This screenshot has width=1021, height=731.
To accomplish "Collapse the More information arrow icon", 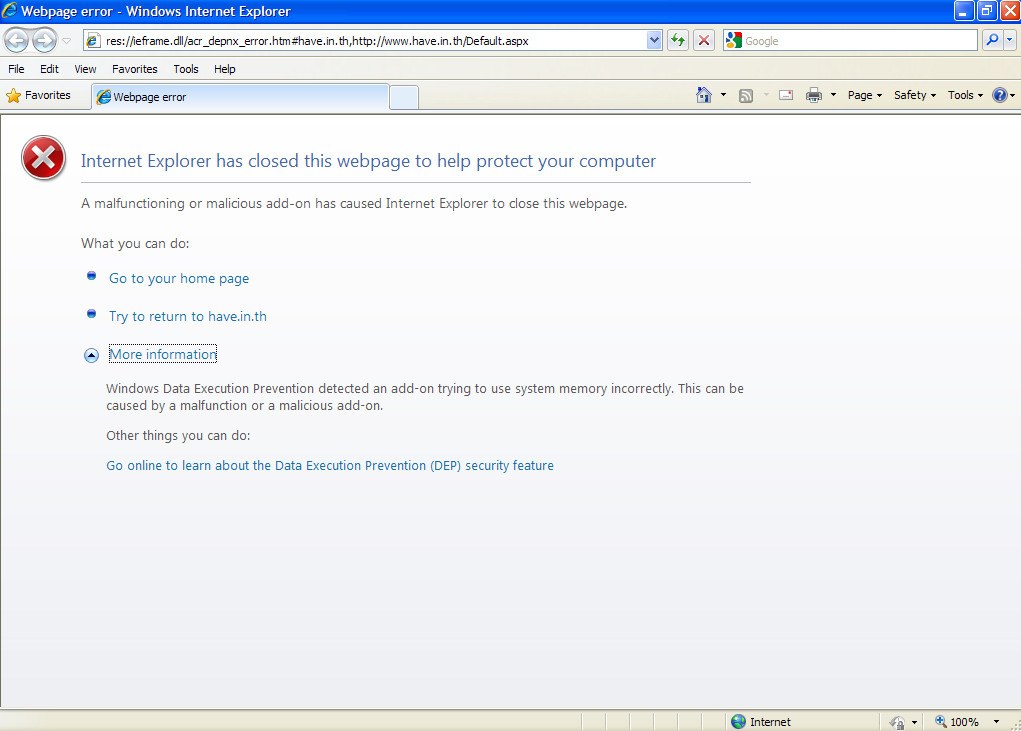I will point(91,355).
